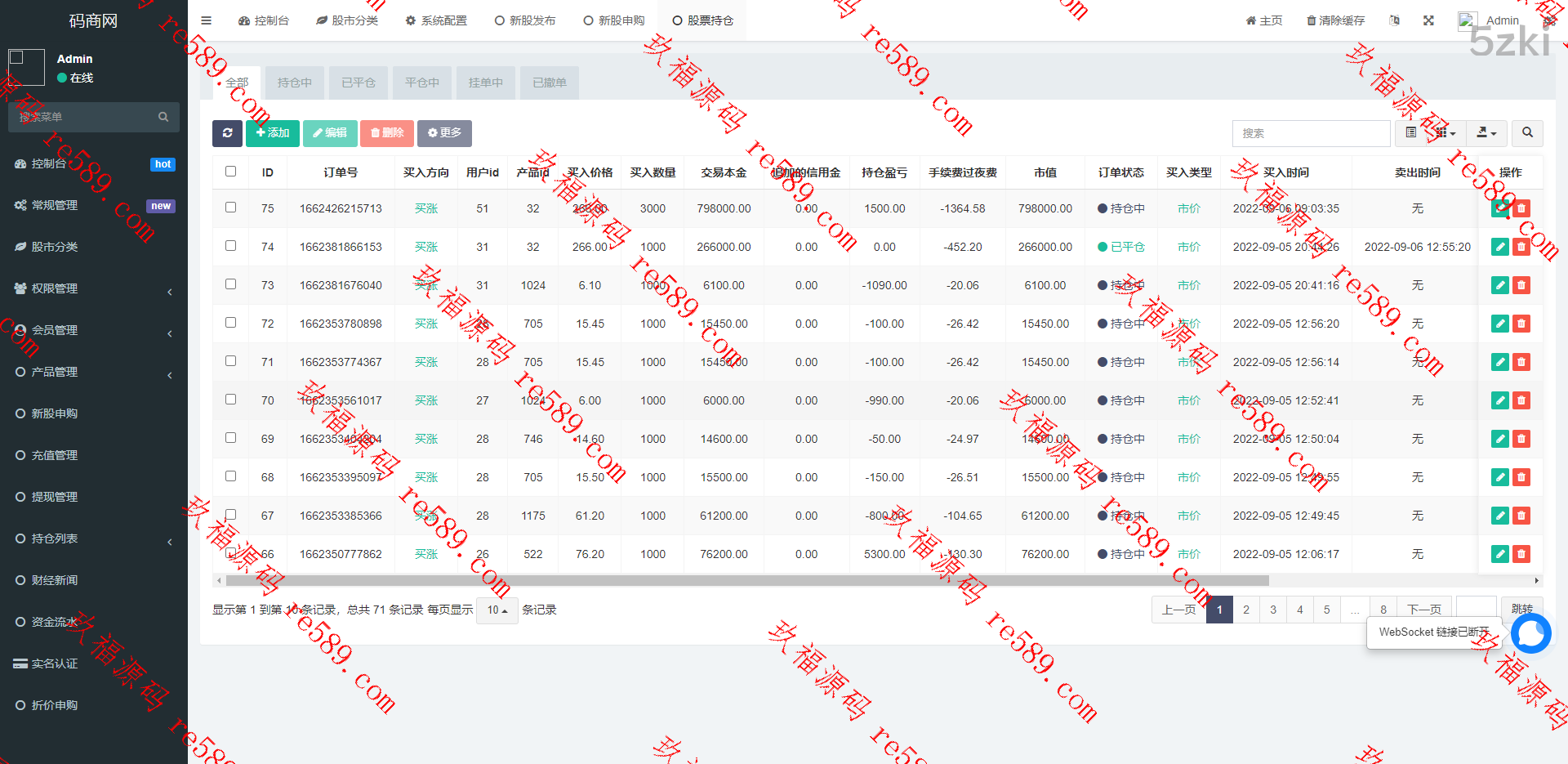The height and width of the screenshot is (764, 1568).
Task: Click the green 添加 button
Action: click(x=273, y=133)
